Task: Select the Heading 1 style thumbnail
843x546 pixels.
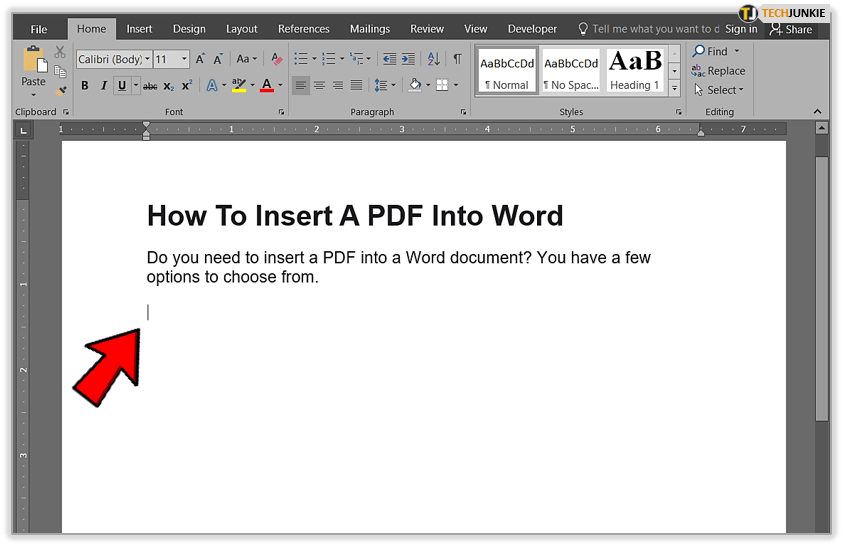Action: click(x=635, y=70)
